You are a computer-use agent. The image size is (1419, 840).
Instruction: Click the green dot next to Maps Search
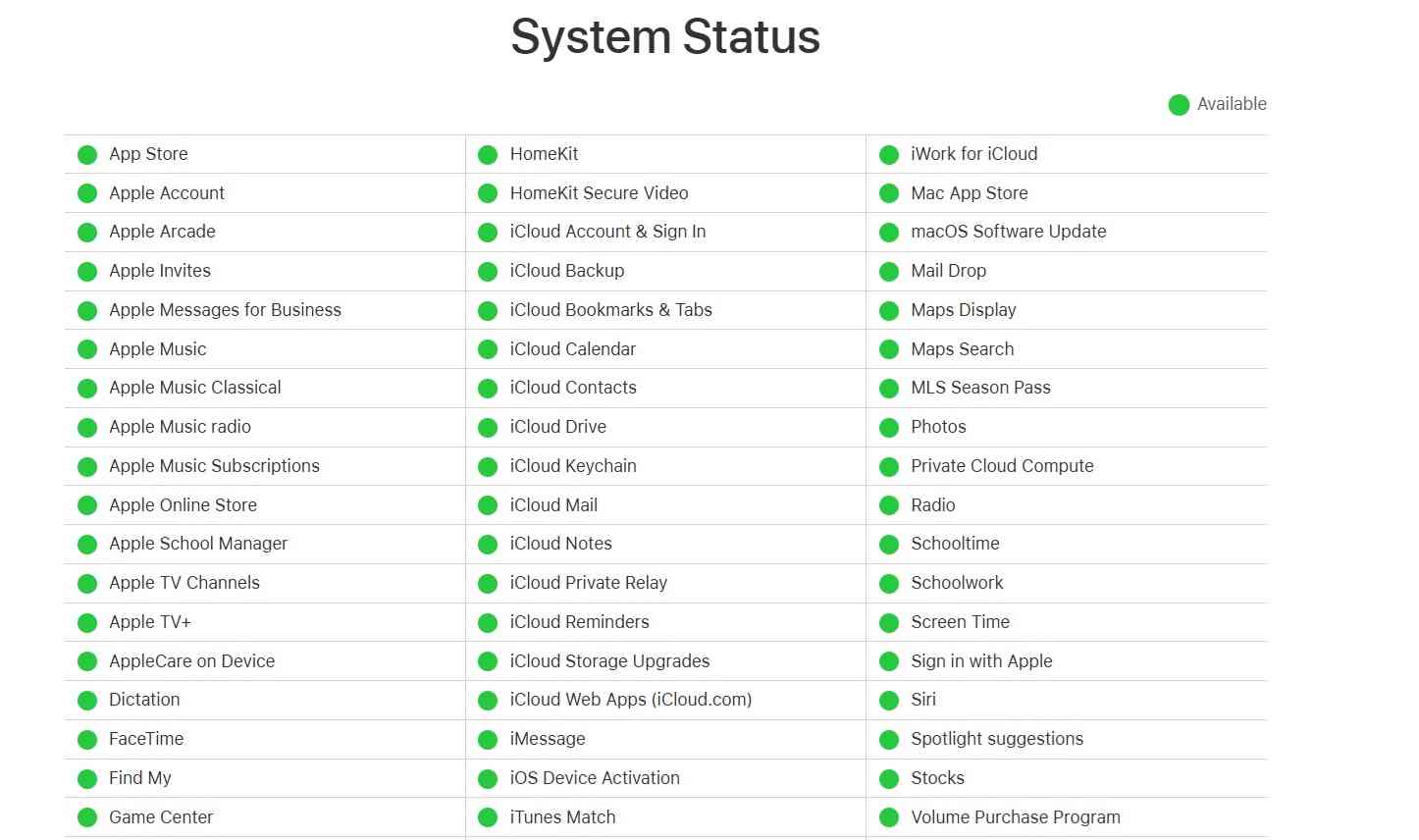pos(889,349)
